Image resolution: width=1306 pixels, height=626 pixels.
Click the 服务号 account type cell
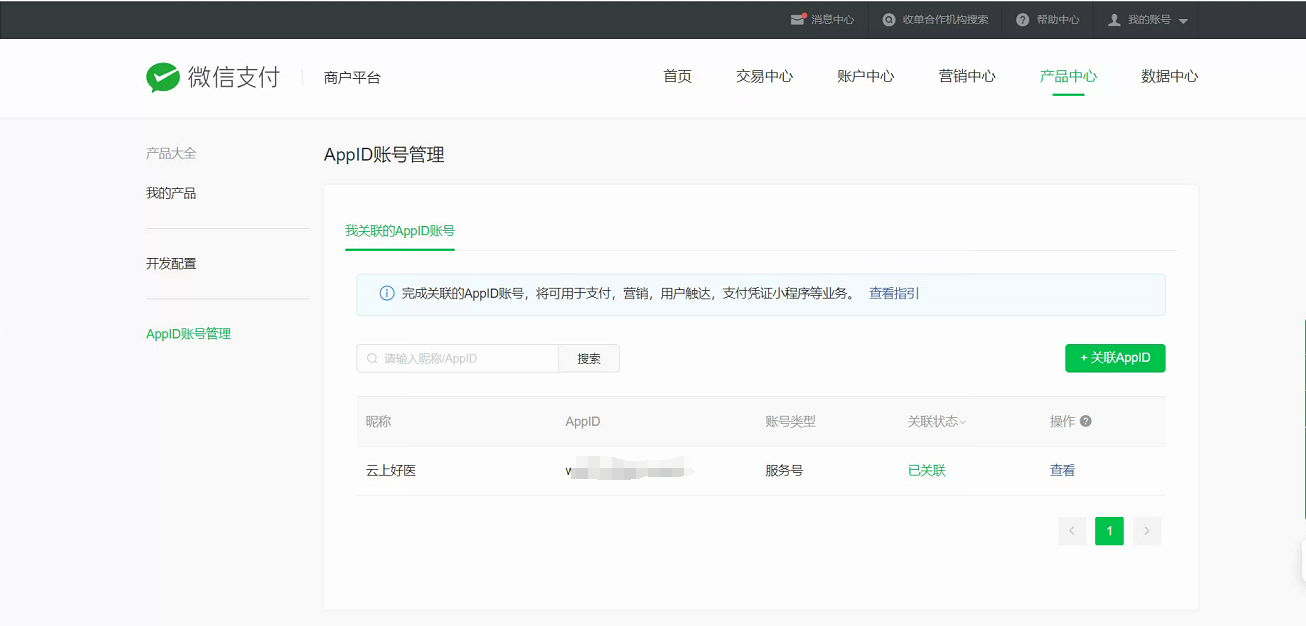(x=784, y=470)
